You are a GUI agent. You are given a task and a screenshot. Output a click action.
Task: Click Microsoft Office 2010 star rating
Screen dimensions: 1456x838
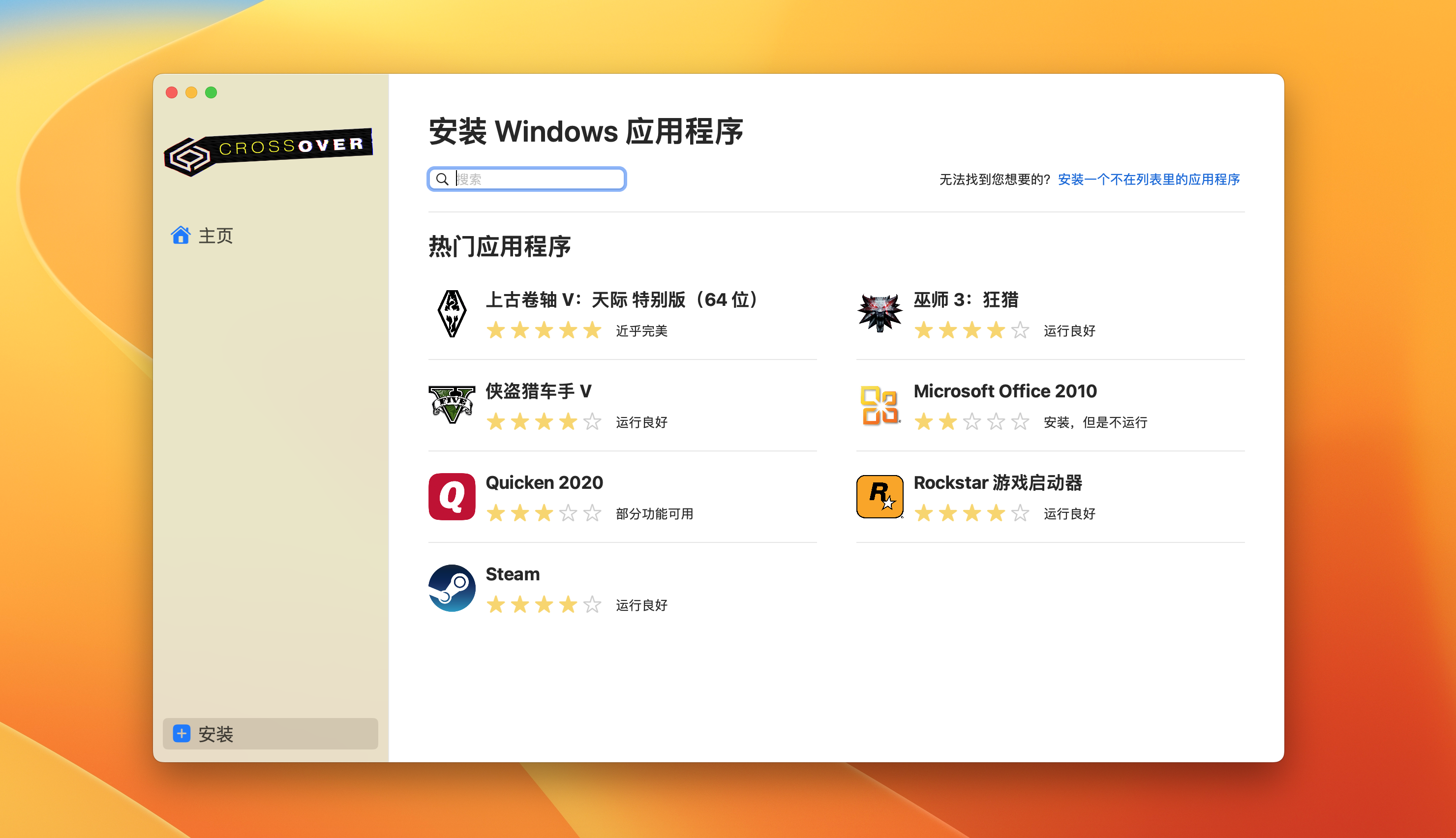[x=971, y=422]
